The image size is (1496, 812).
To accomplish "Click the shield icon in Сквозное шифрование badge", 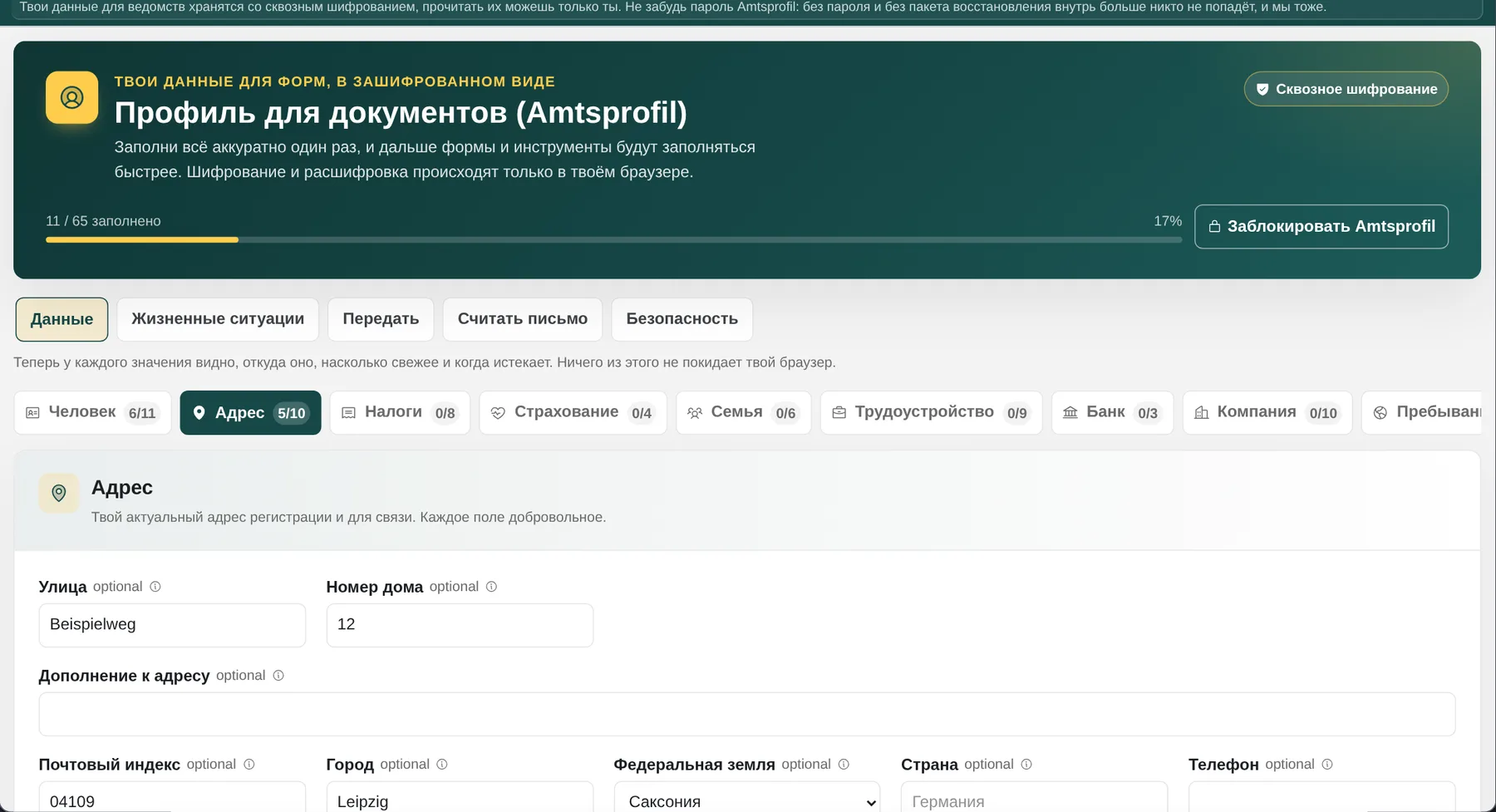I will point(1262,89).
